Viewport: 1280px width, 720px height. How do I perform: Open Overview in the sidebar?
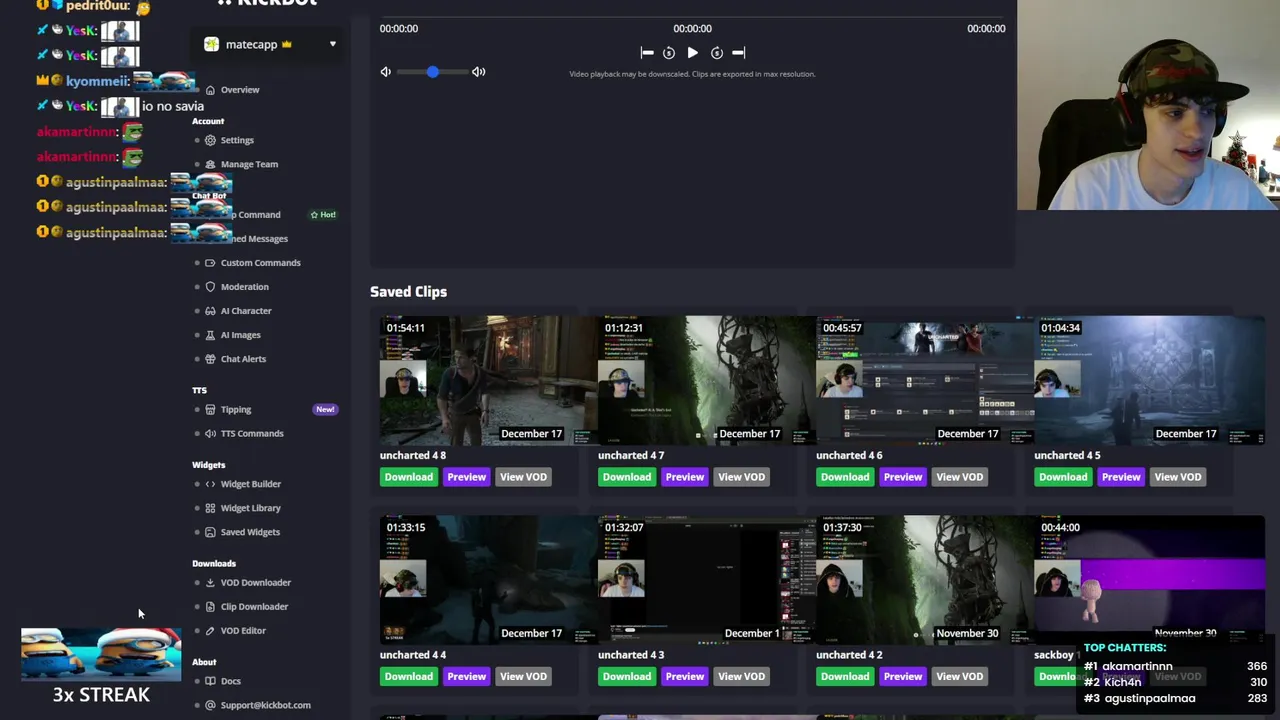(x=240, y=90)
